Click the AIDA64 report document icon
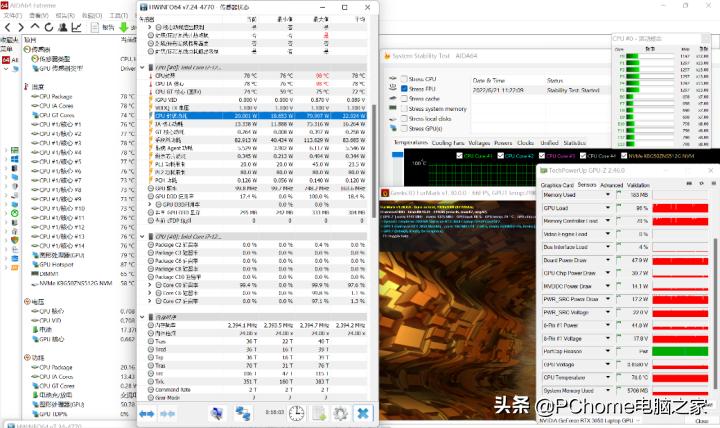The image size is (720, 428). point(95,28)
